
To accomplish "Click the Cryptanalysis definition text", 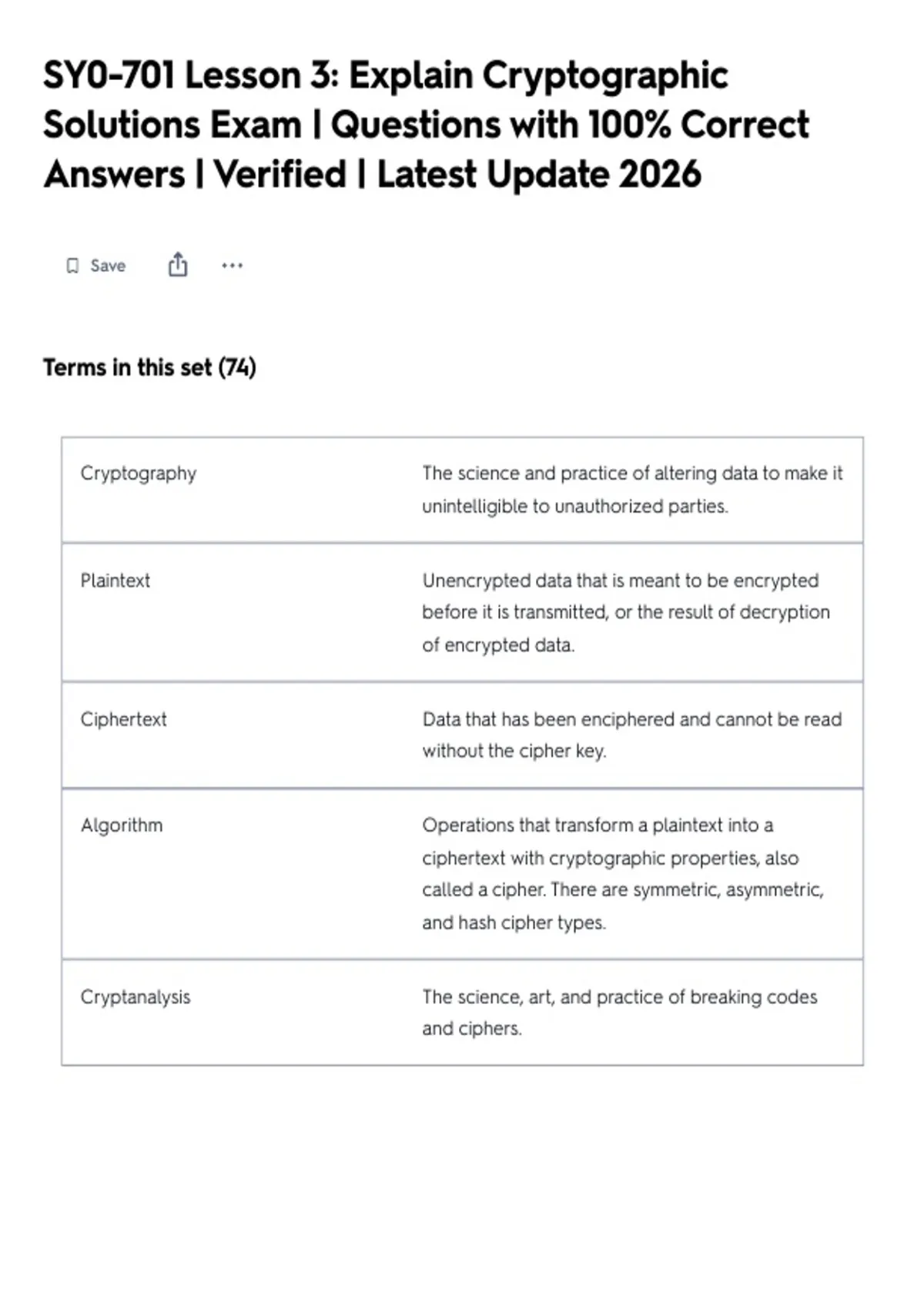I will tap(620, 1013).
